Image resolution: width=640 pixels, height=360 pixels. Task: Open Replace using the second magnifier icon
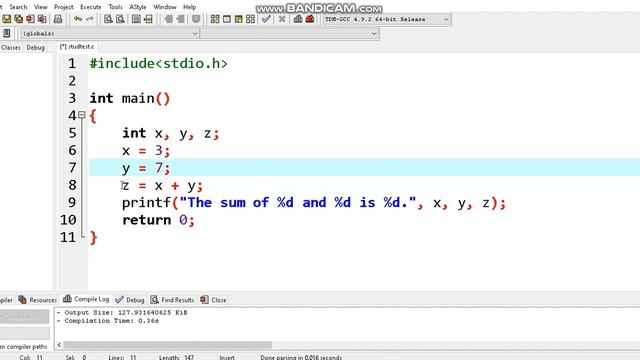click(120, 19)
